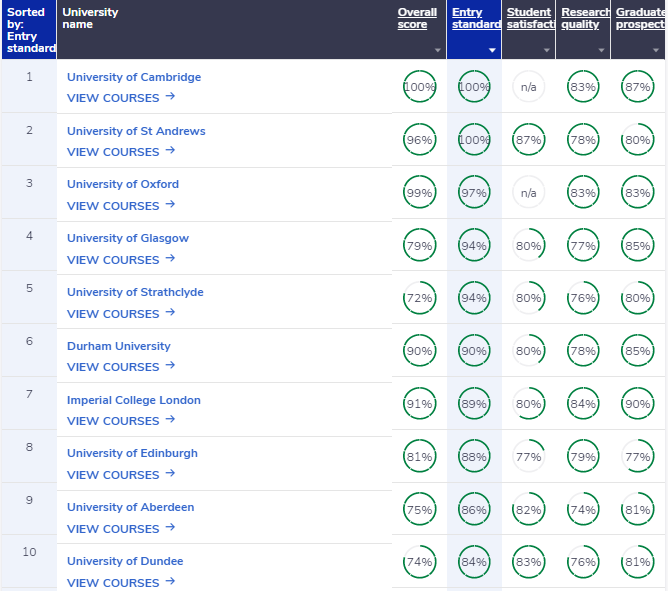668x591 pixels.
Task: Sort by Entry standards column header
Action: click(476, 18)
